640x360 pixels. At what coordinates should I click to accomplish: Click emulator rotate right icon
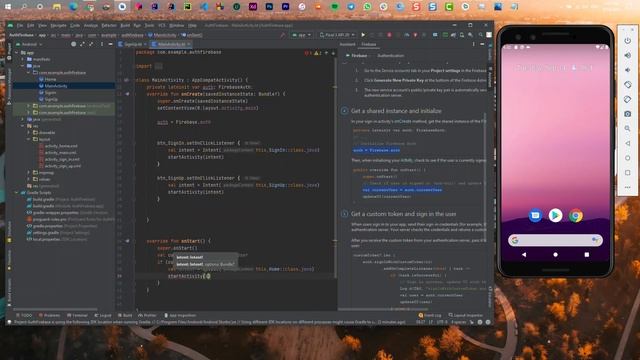coord(628,99)
